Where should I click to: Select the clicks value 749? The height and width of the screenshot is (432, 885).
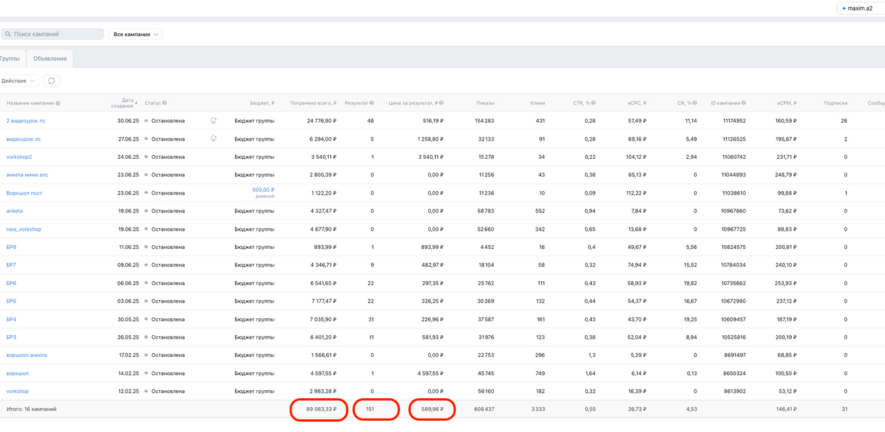point(540,373)
